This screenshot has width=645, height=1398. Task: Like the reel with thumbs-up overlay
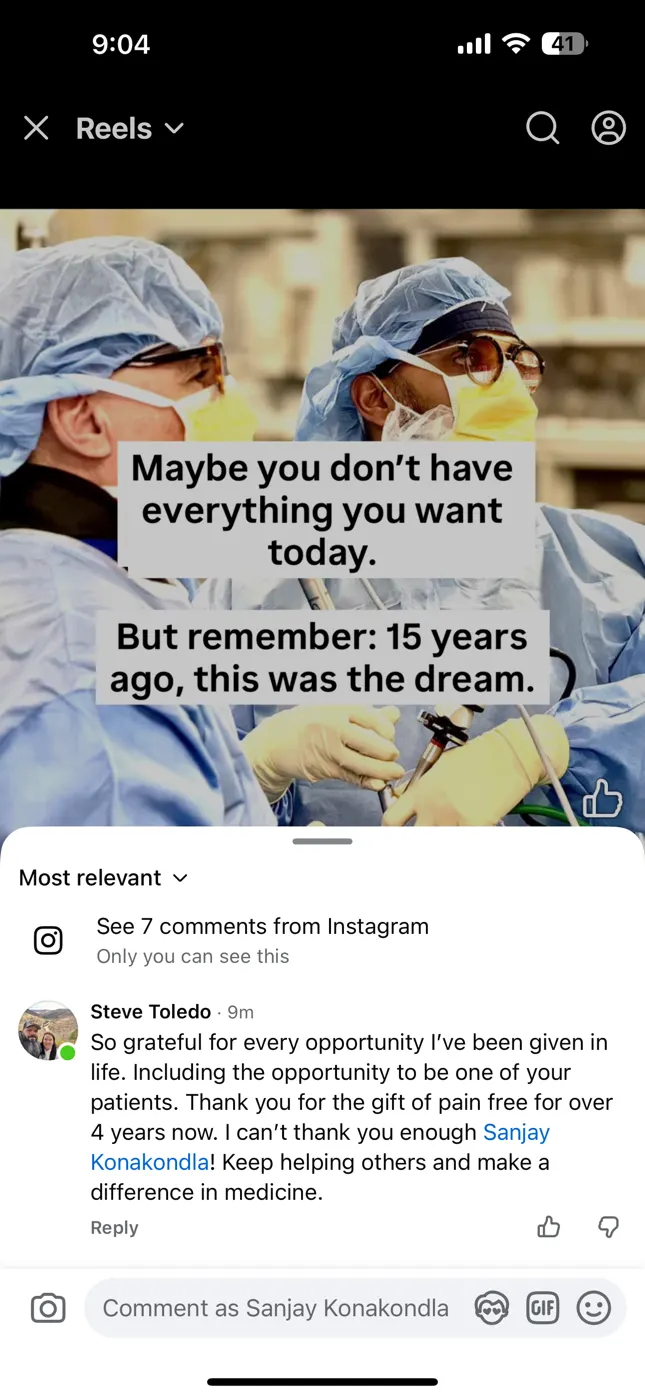602,798
